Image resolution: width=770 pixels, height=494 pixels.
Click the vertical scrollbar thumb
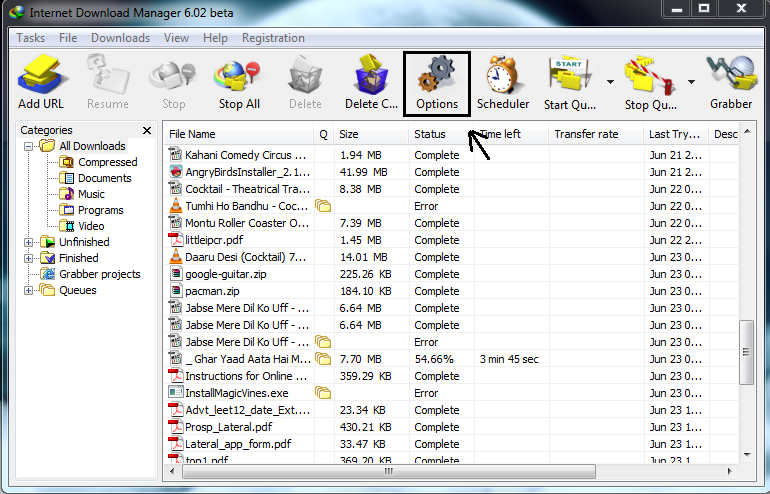[x=746, y=353]
